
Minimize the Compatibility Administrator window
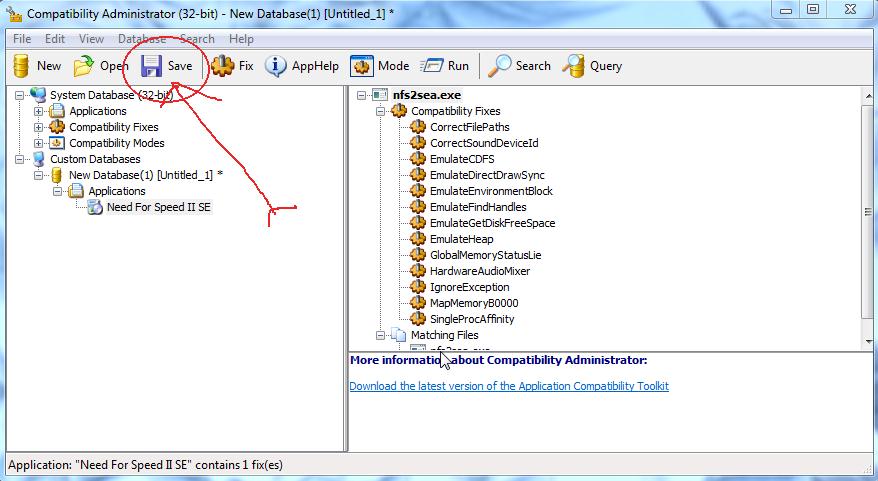[786, 10]
